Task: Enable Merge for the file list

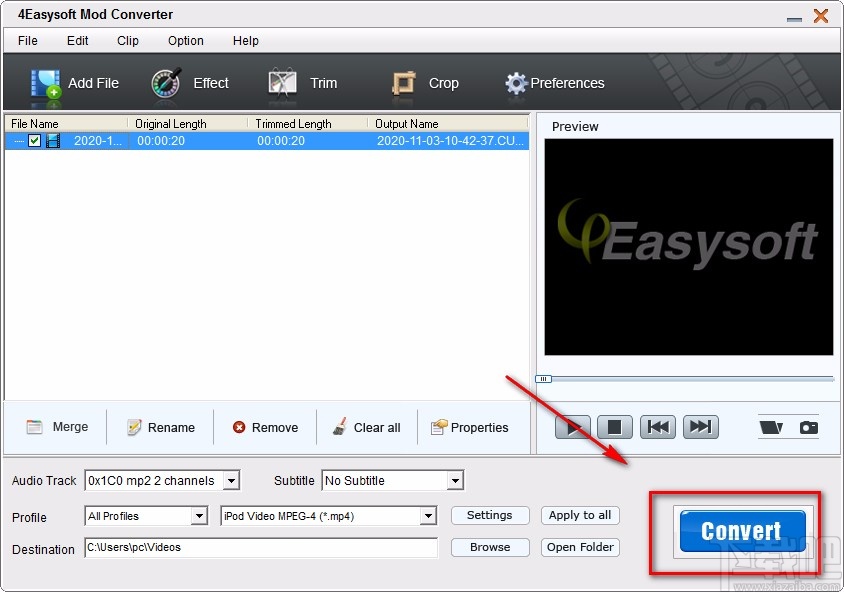Action: 56,427
